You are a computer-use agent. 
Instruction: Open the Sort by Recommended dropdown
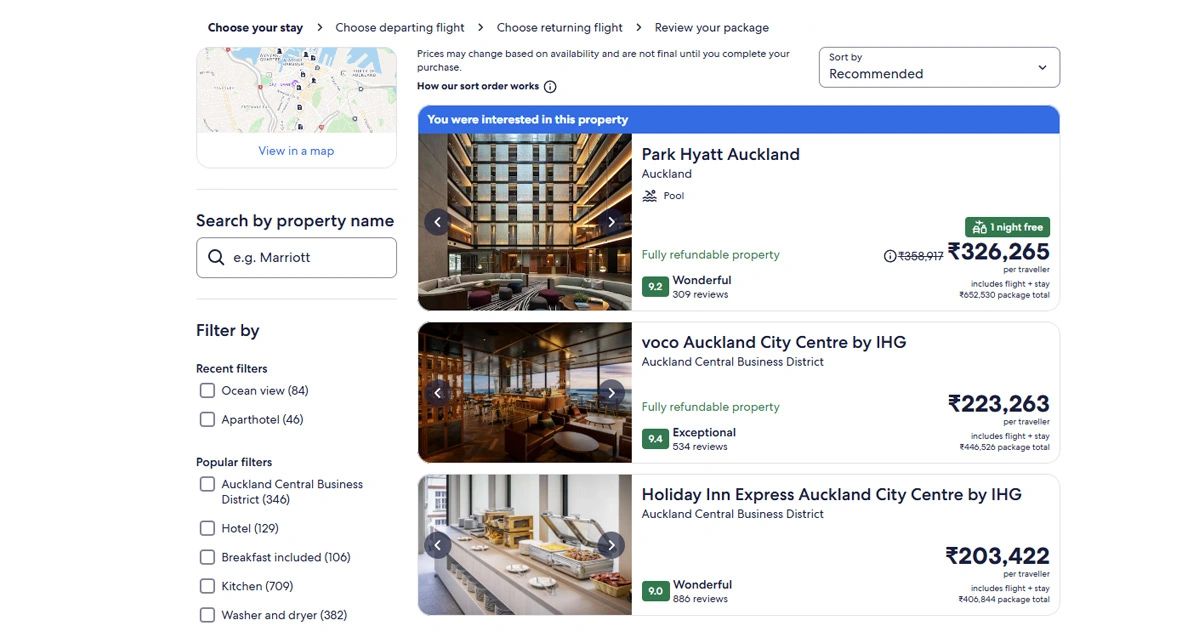(x=938, y=67)
